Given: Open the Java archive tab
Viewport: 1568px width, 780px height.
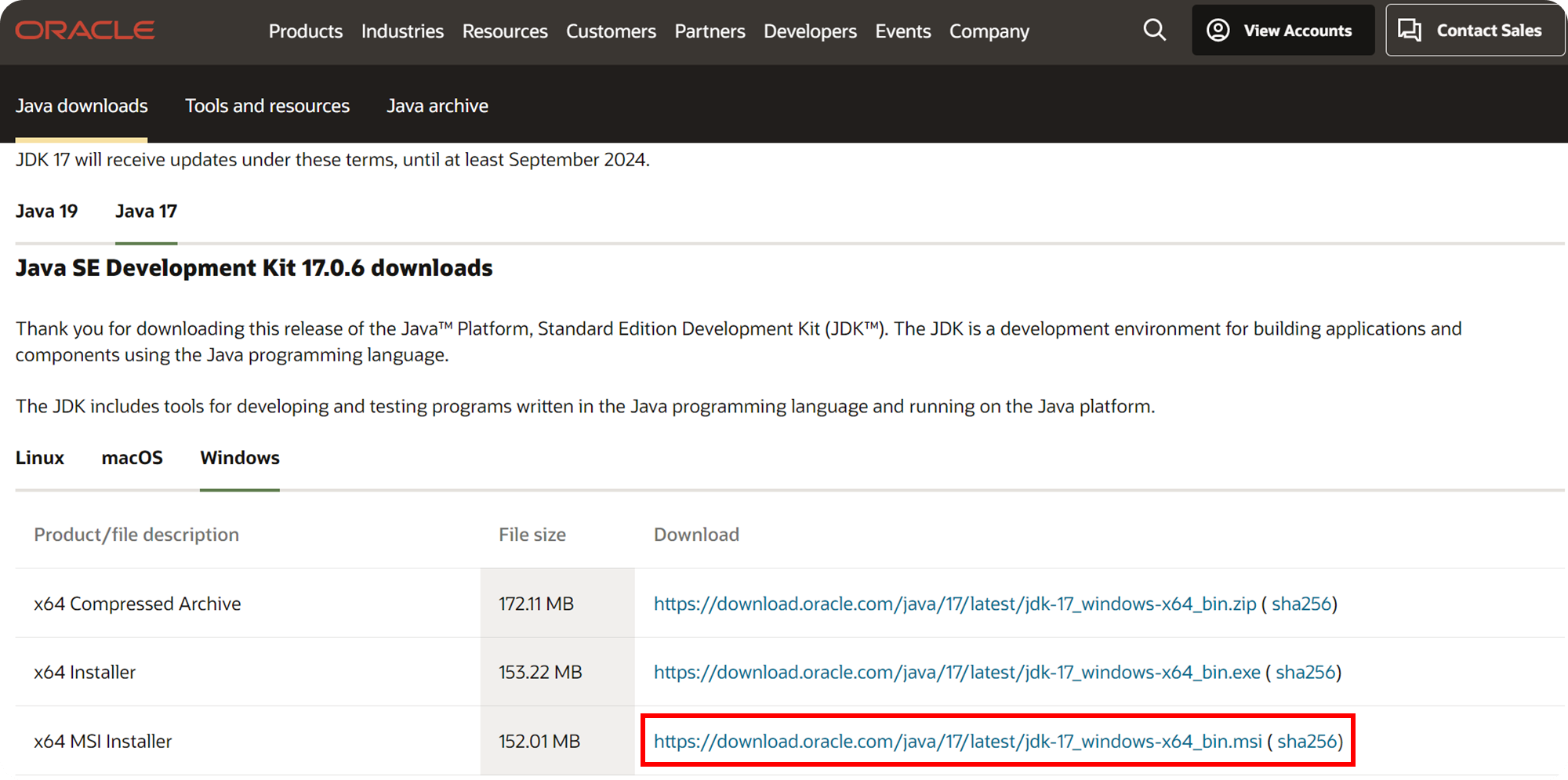Looking at the screenshot, I should point(437,106).
